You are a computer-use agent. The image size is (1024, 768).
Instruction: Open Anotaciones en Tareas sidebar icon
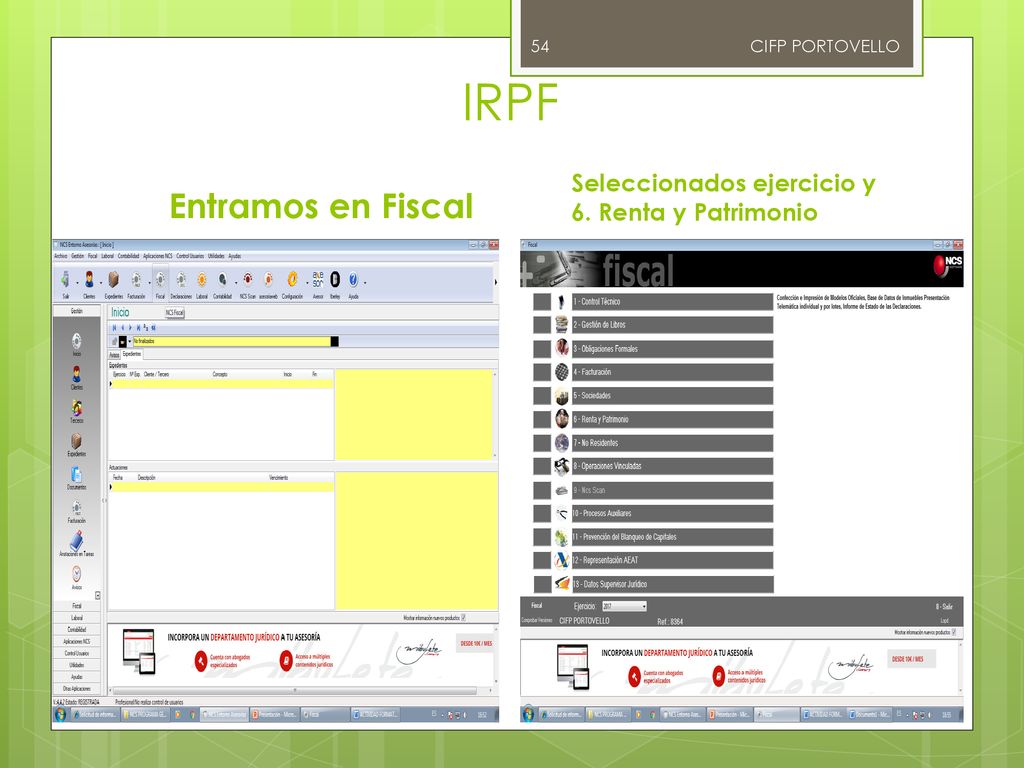[x=76, y=541]
